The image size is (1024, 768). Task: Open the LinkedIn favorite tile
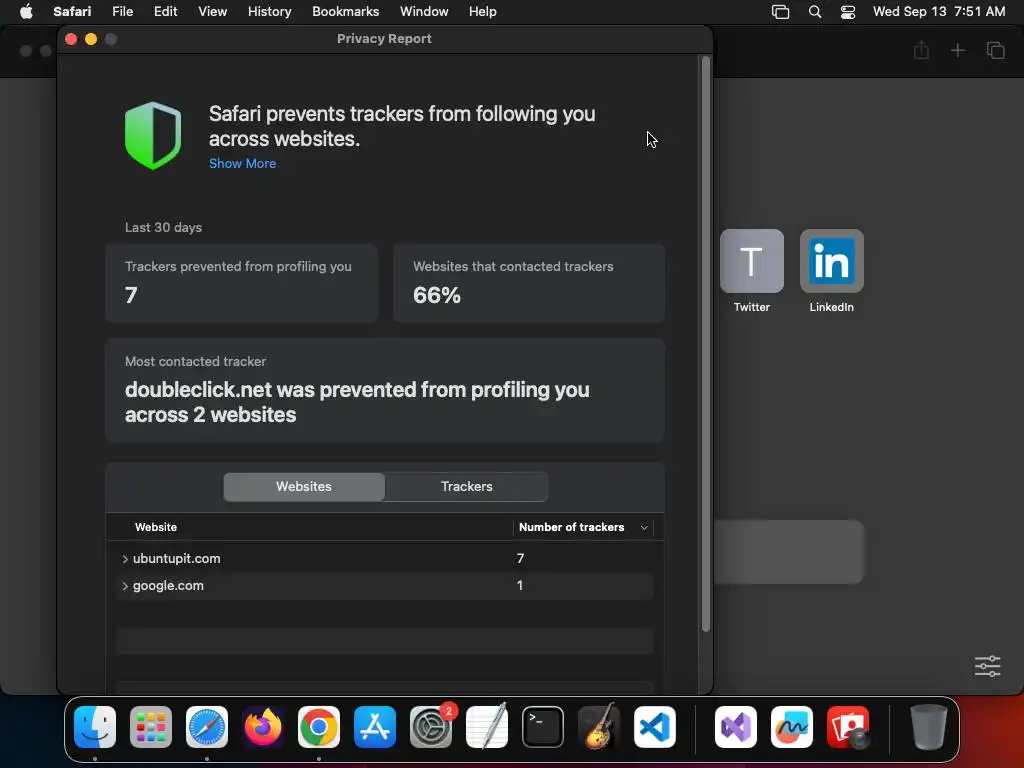[831, 261]
